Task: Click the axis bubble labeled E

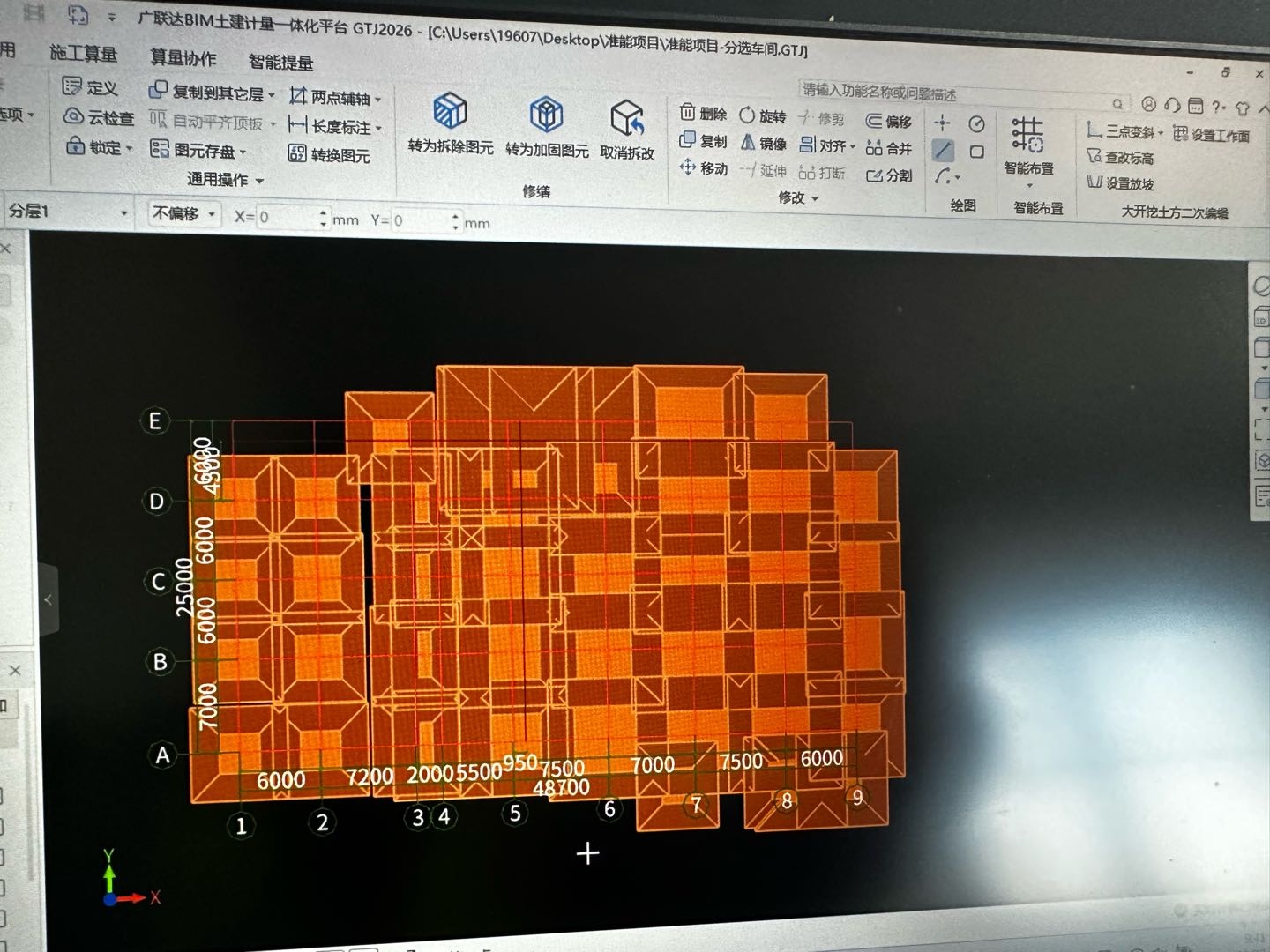Action: click(x=155, y=420)
